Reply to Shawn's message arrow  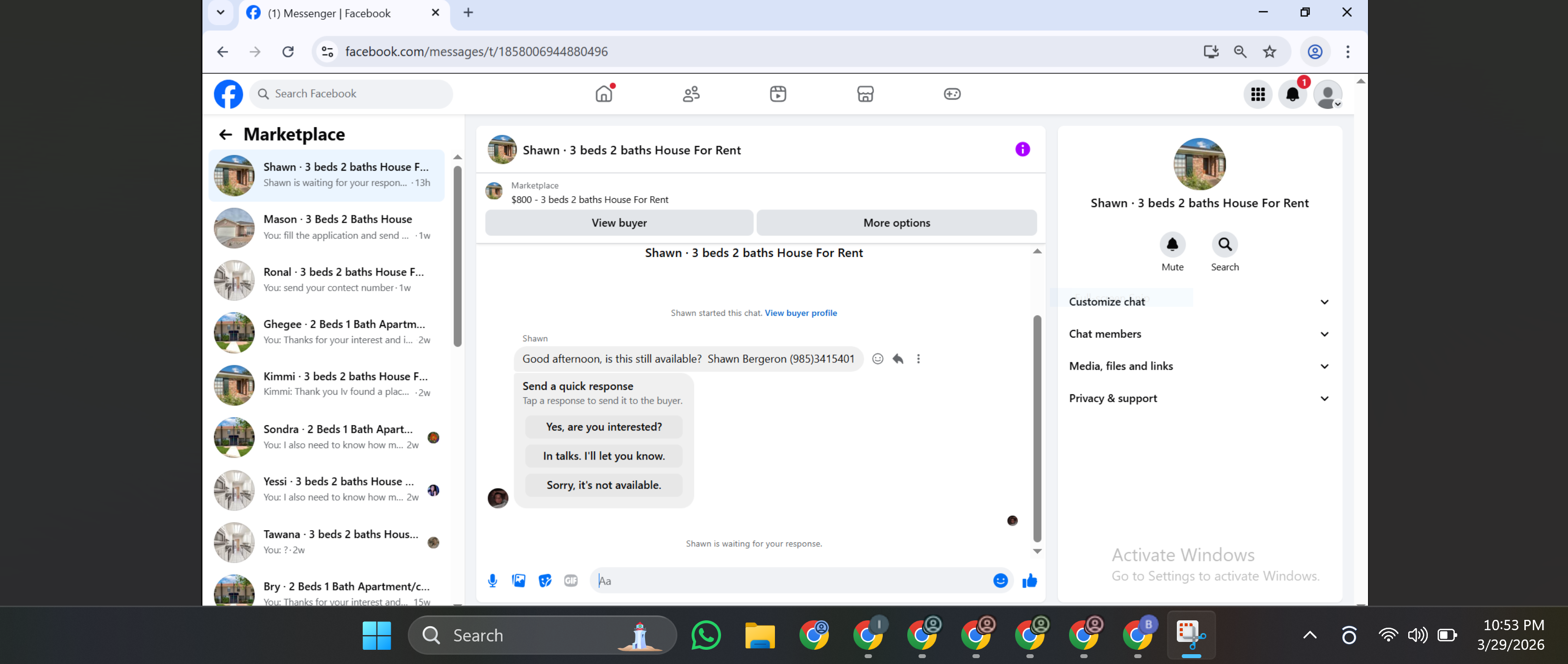point(898,359)
